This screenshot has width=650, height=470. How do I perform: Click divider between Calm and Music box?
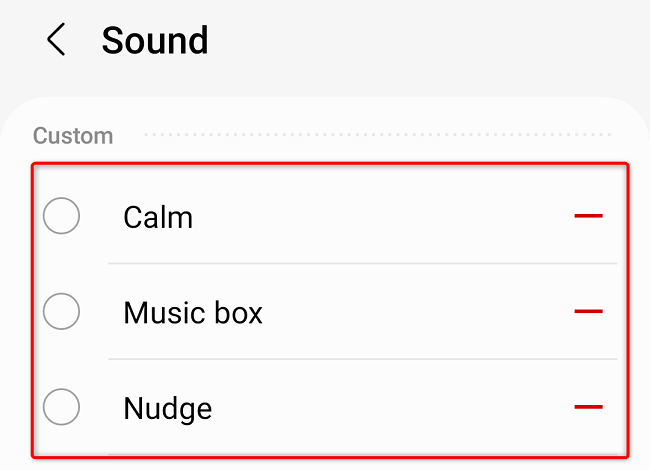click(360, 264)
